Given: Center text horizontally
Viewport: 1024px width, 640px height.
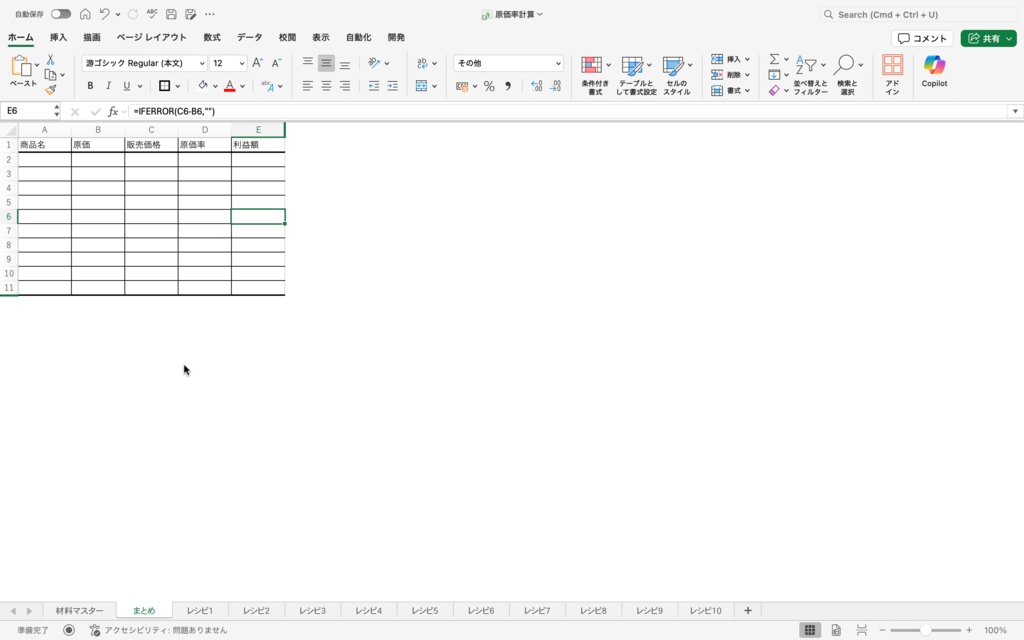Looking at the screenshot, I should click(326, 86).
